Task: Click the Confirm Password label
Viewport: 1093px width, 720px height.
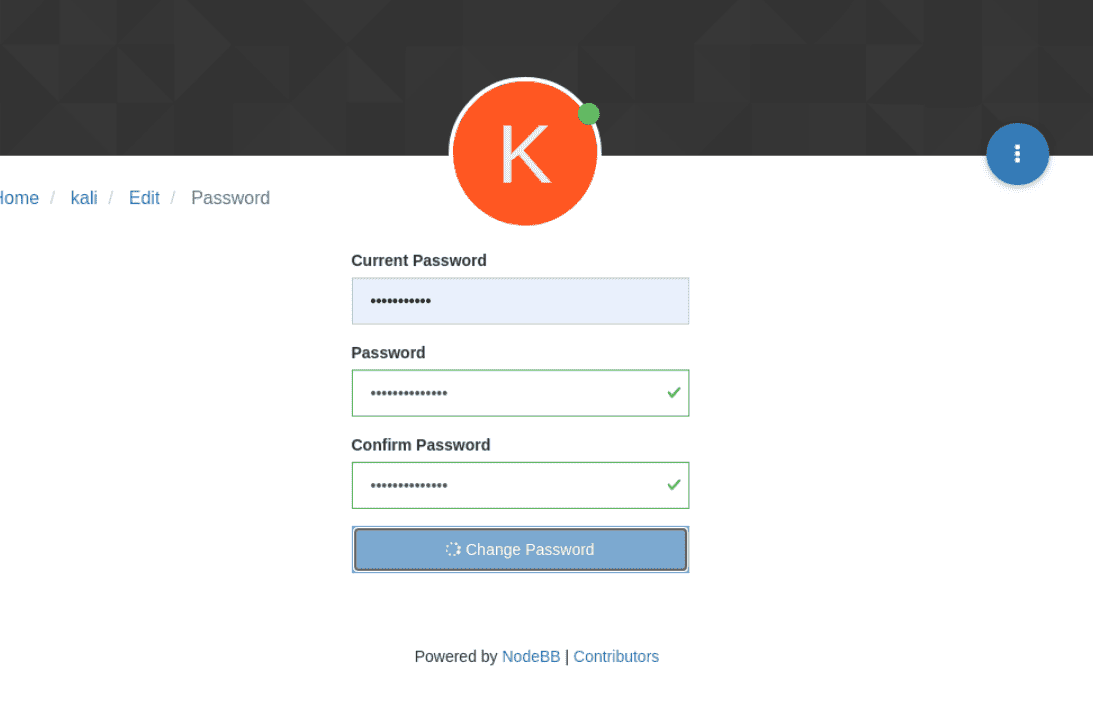Action: coord(420,445)
